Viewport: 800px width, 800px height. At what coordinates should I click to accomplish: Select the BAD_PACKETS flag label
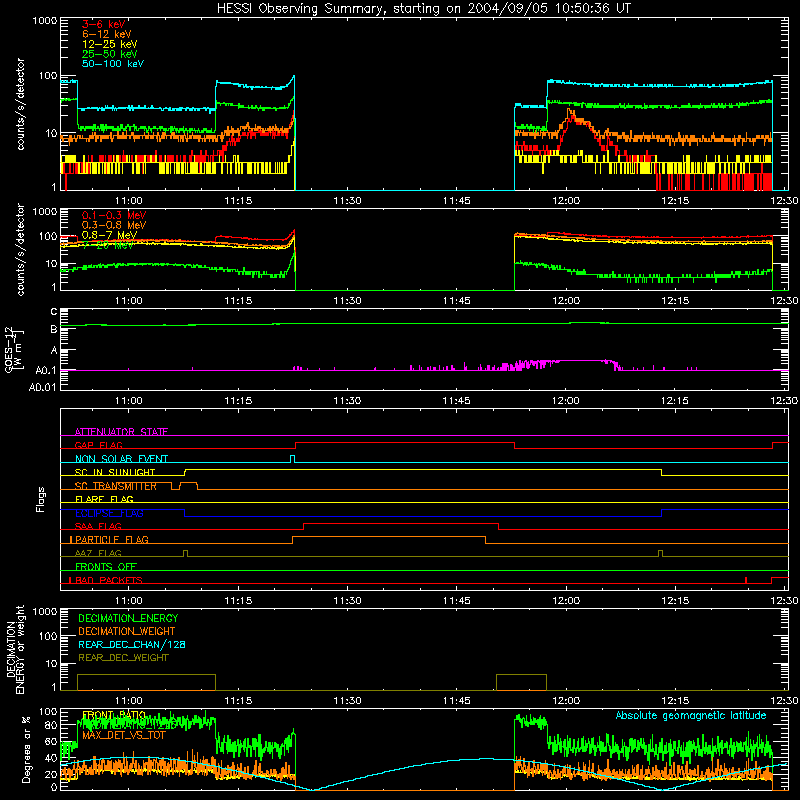[x=109, y=580]
